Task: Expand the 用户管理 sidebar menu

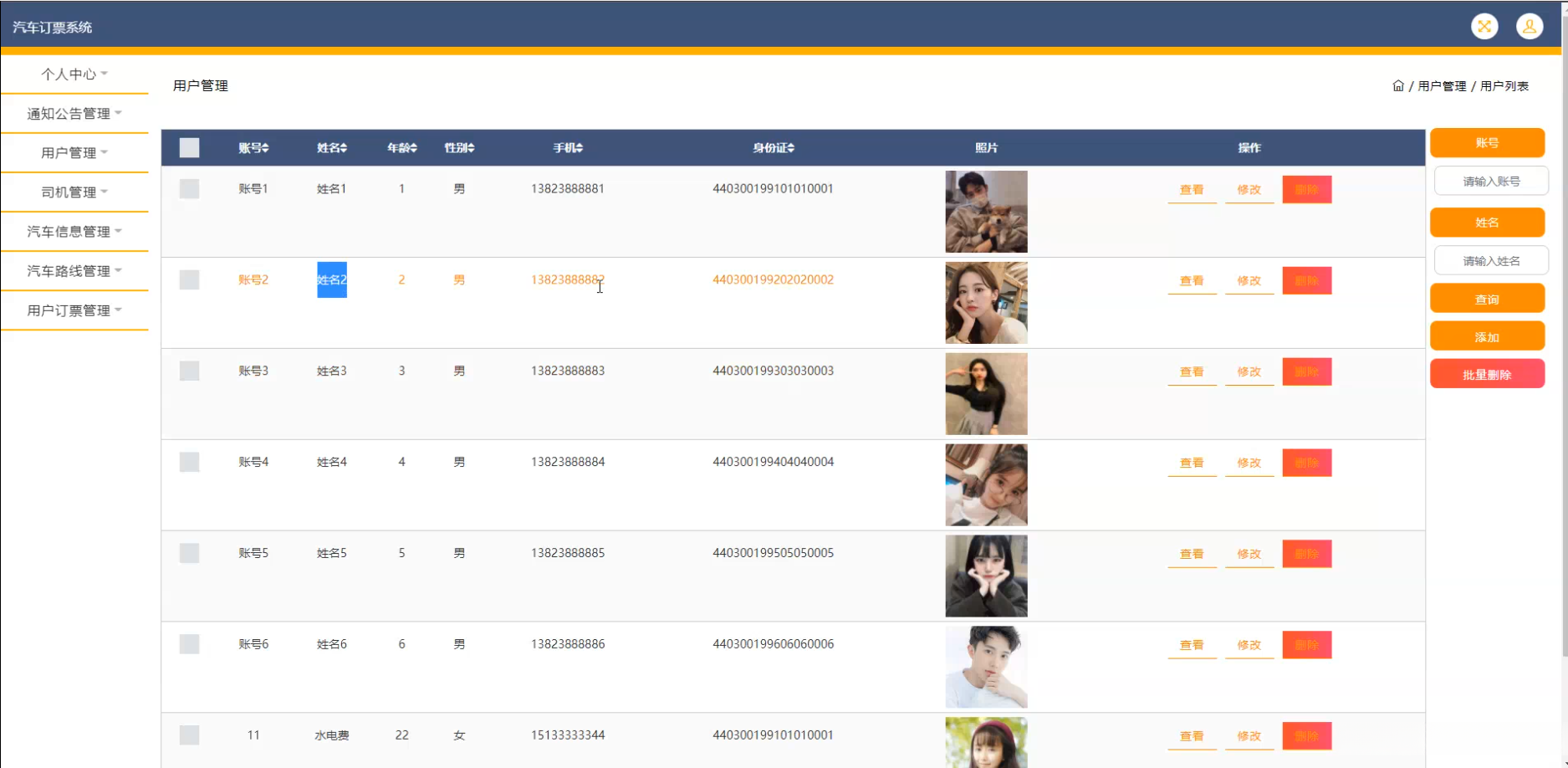Action: coord(74,153)
